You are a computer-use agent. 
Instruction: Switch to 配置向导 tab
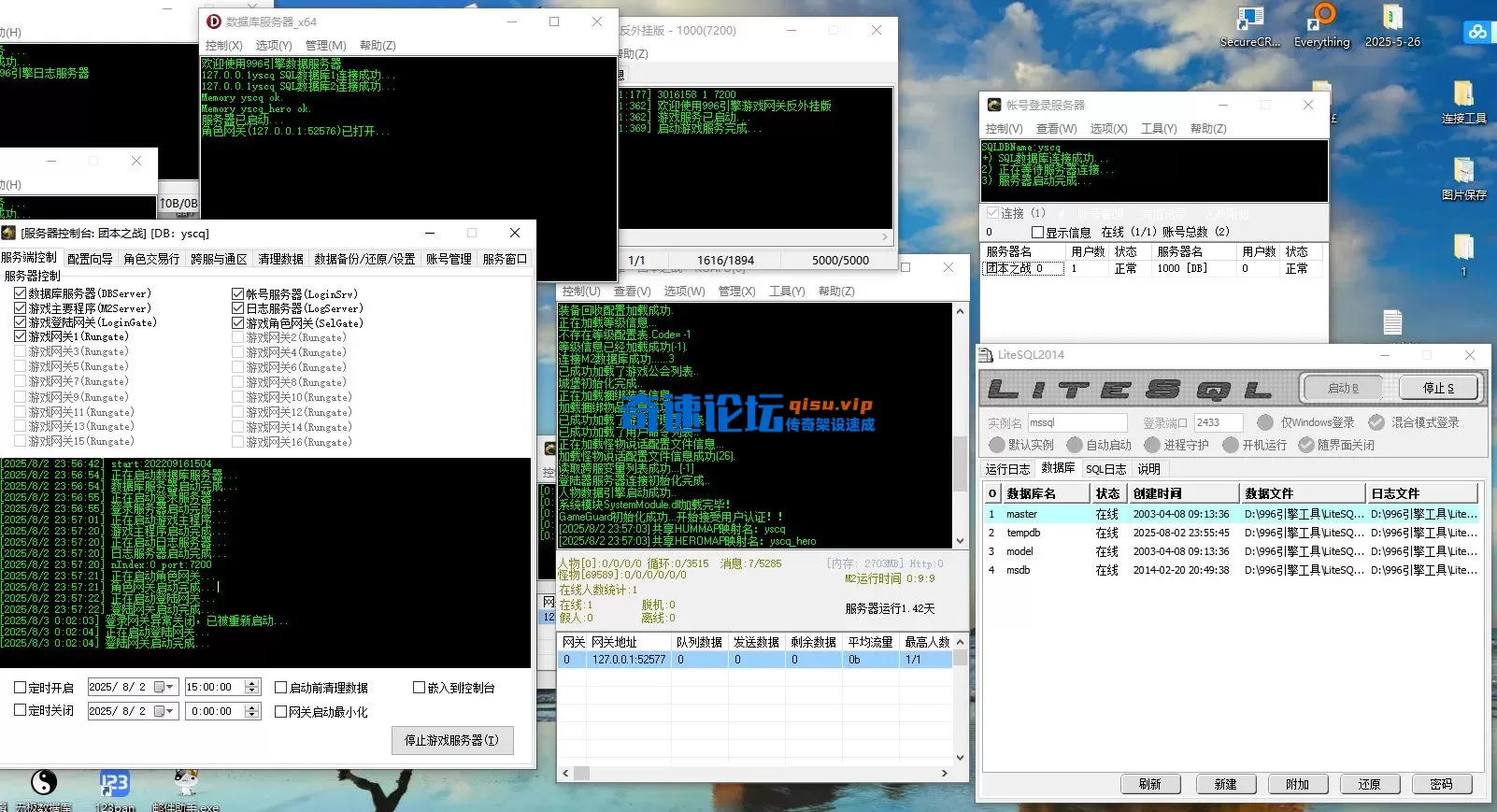click(x=90, y=259)
